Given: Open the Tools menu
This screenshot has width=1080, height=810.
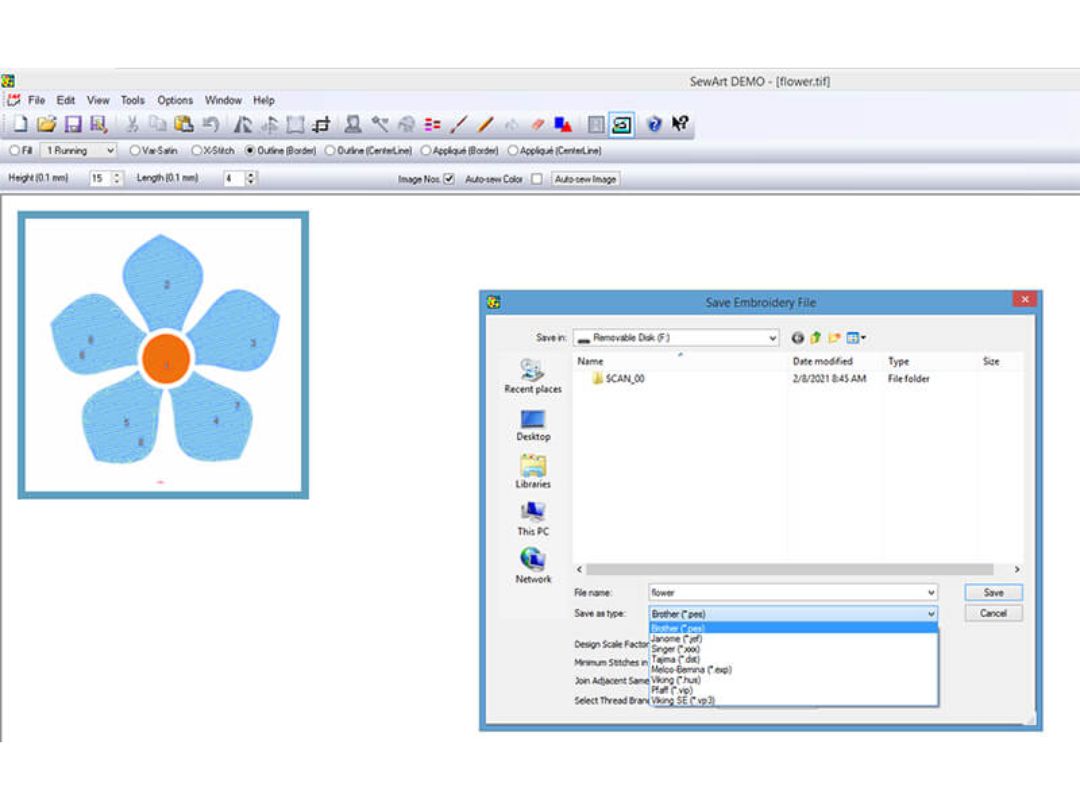Looking at the screenshot, I should [x=133, y=100].
